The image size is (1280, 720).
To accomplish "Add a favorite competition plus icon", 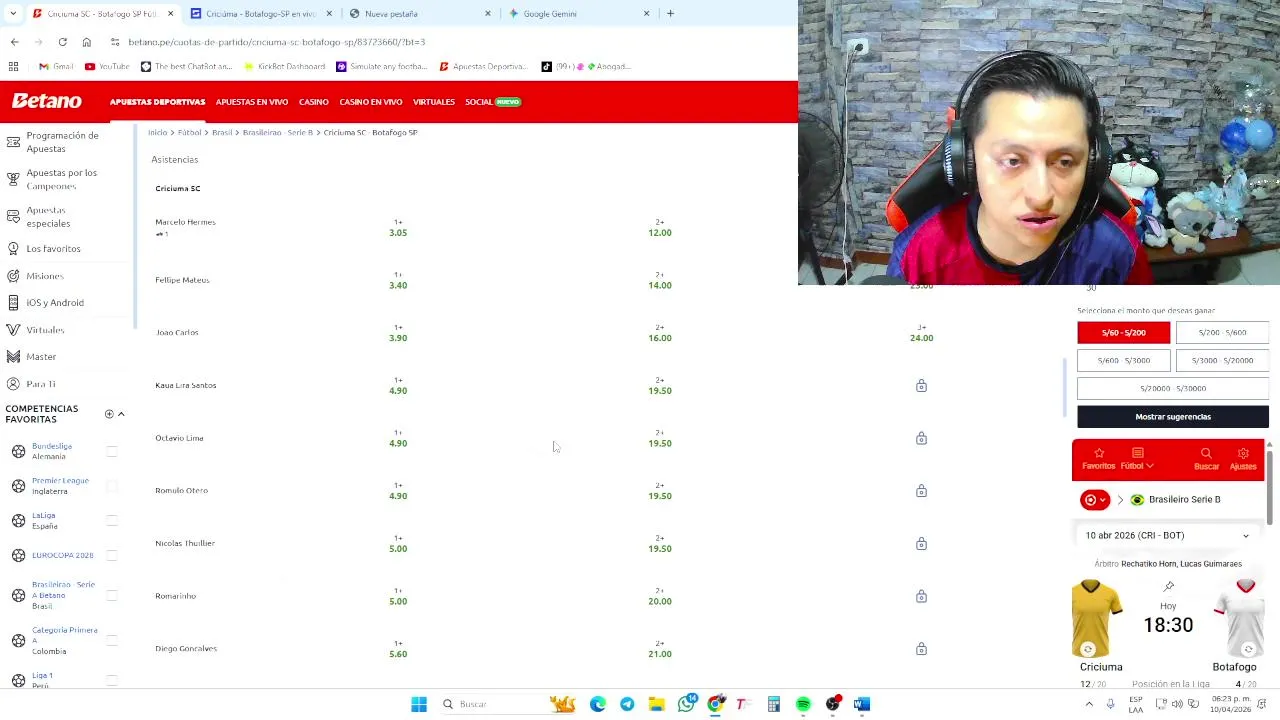I will 109,414.
